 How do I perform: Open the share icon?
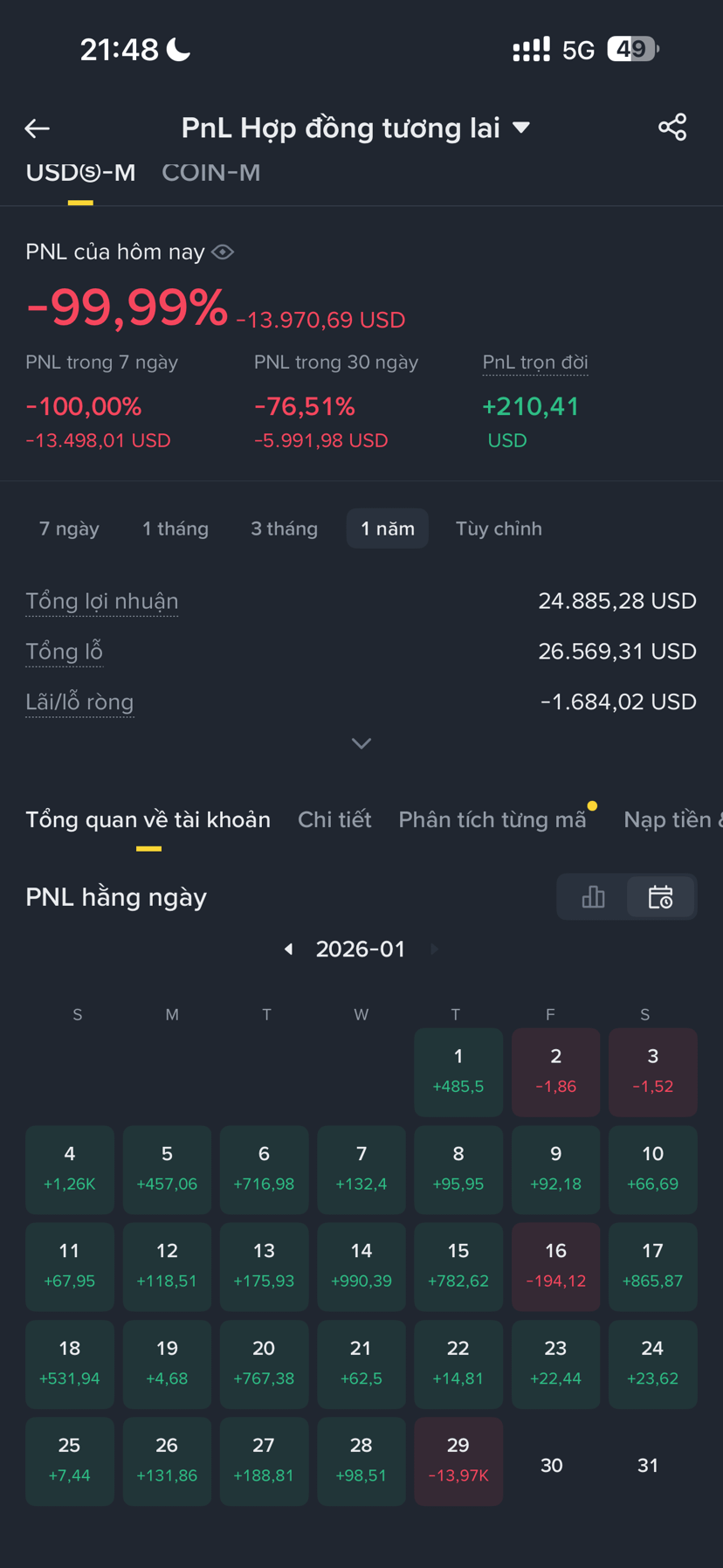pyautogui.click(x=672, y=128)
